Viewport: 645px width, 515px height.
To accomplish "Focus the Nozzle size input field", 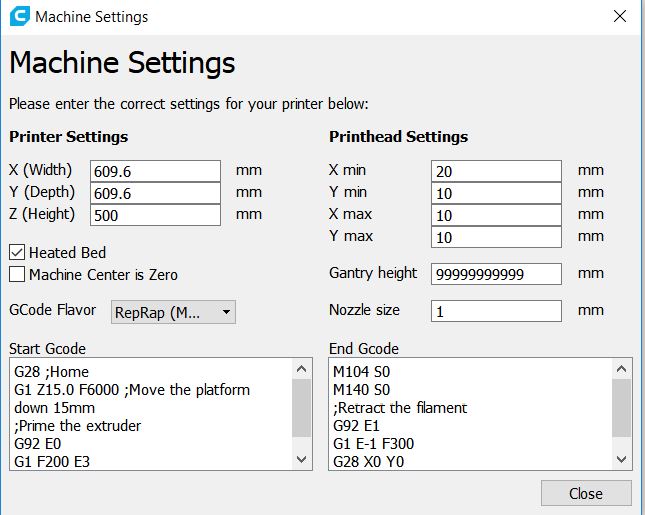I will click(x=496, y=311).
